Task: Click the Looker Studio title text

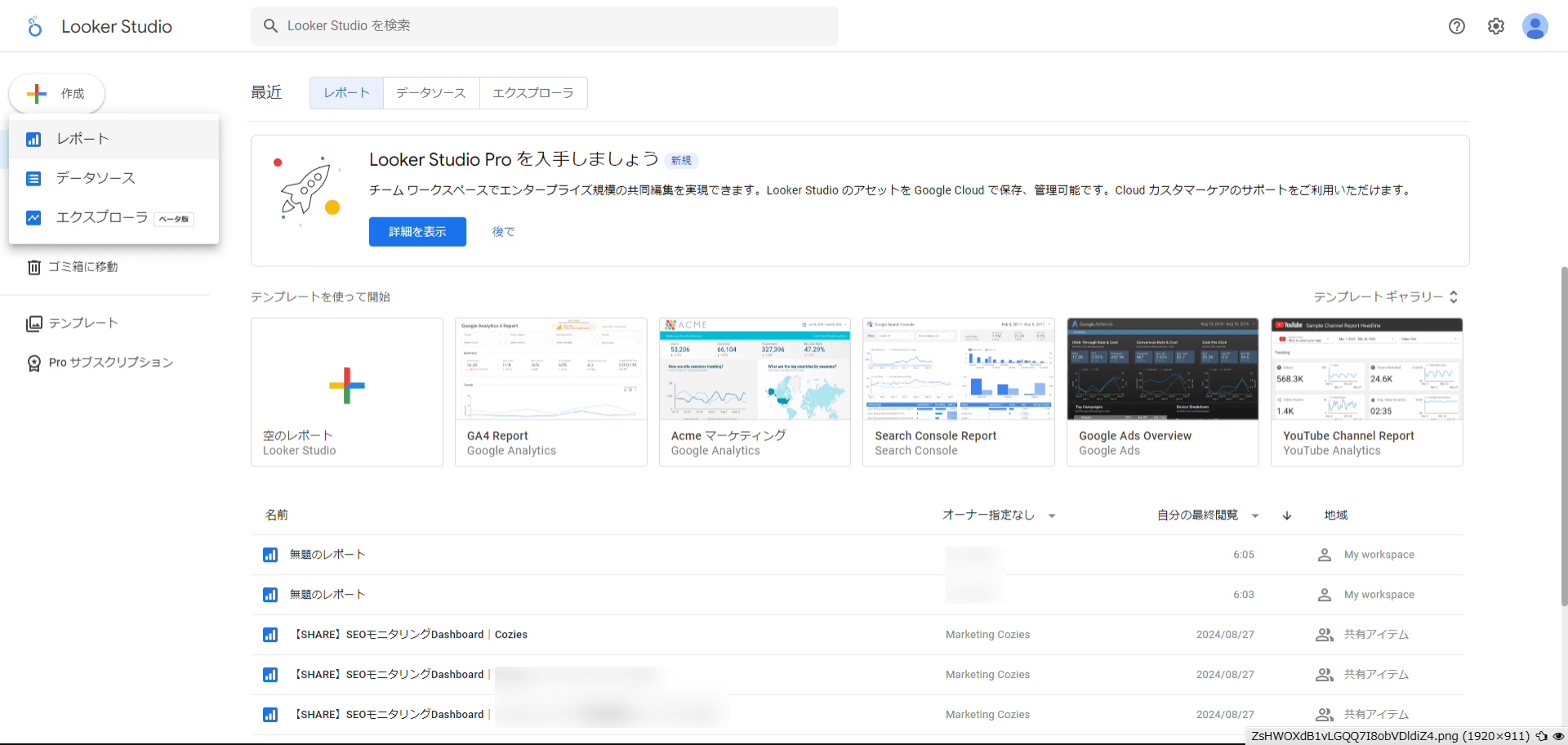Action: (x=117, y=26)
